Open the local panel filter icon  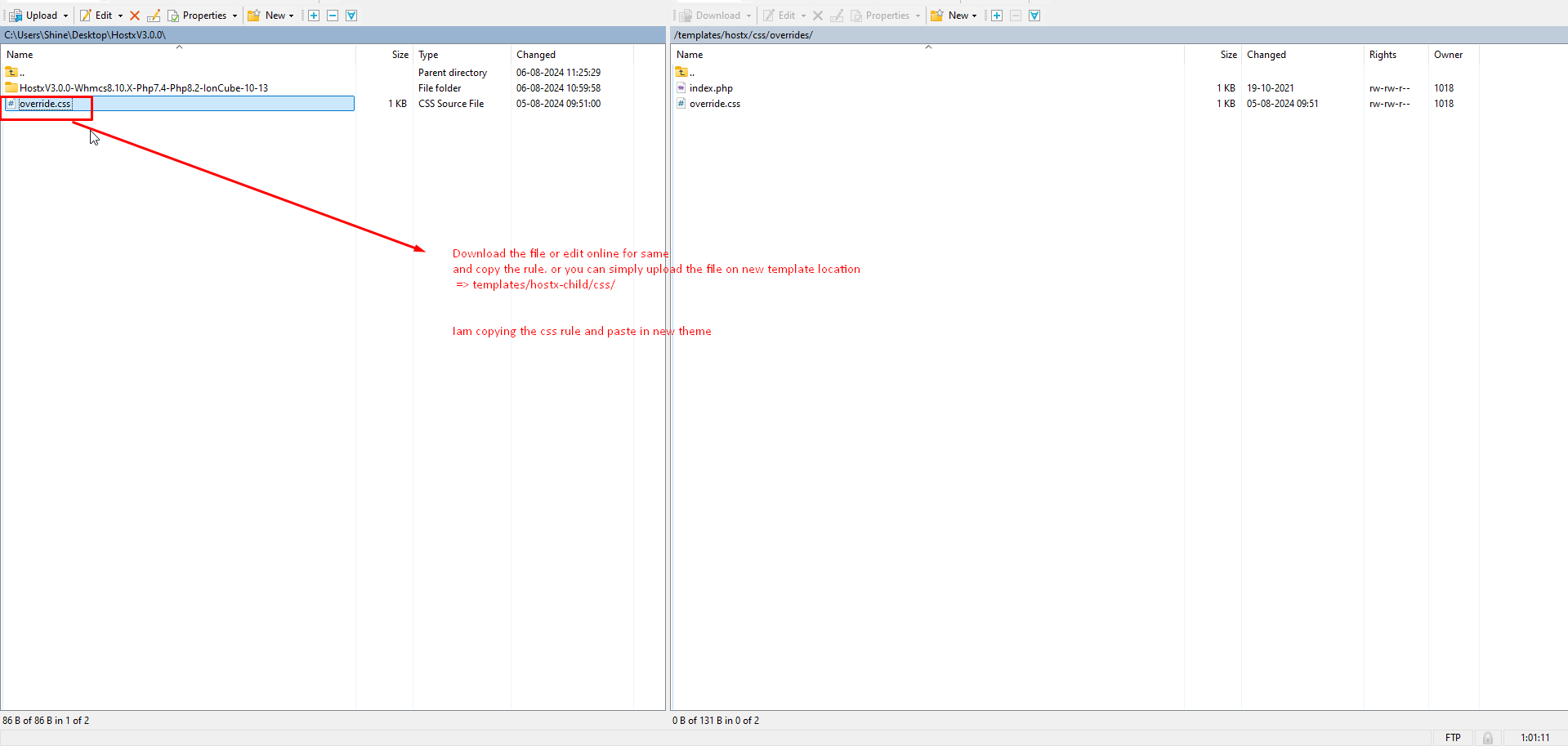[351, 16]
